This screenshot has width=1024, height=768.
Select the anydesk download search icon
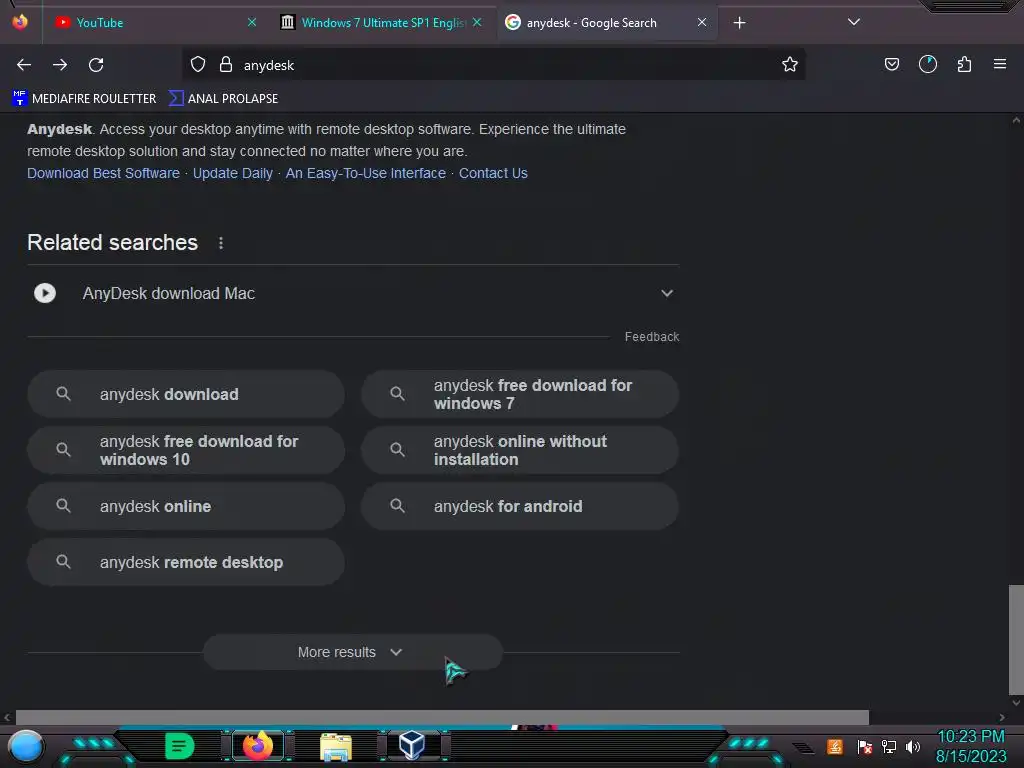pyautogui.click(x=63, y=394)
